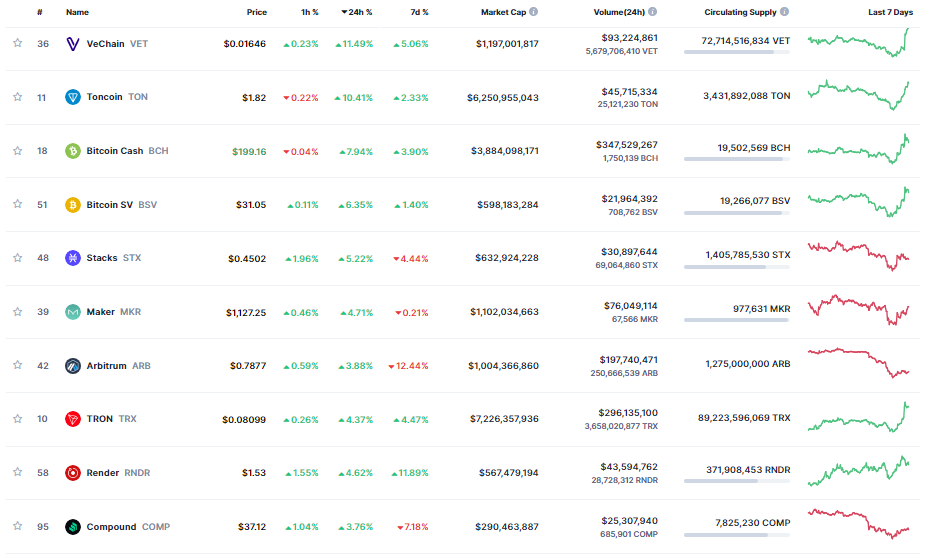Click Bitcoin Cash price $199.16
The width and height of the screenshot is (929, 556).
click(249, 152)
